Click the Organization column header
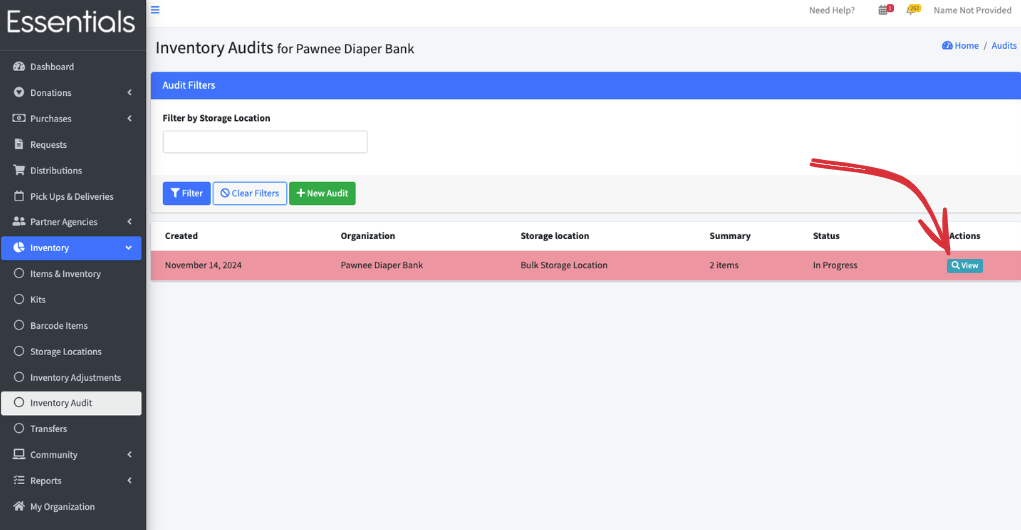The height and width of the screenshot is (530, 1021). click(x=368, y=236)
